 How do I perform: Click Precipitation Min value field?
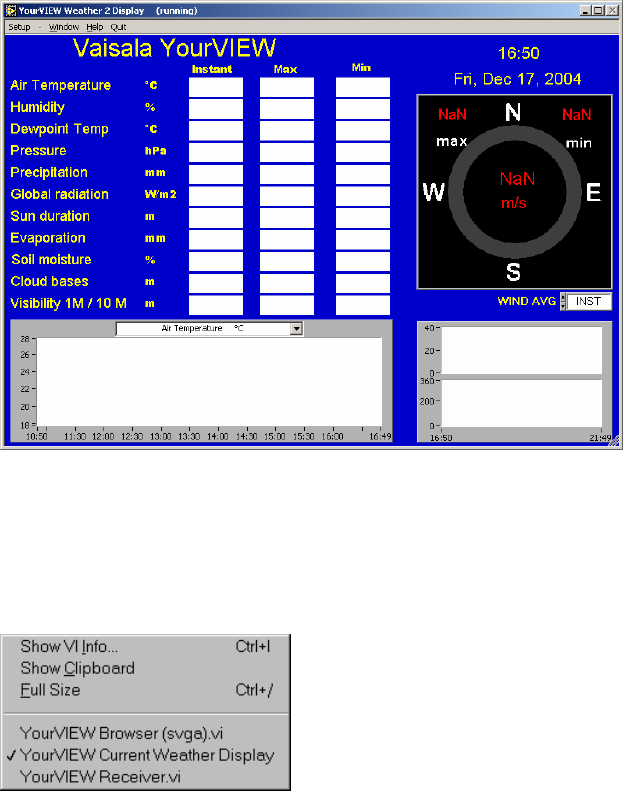(x=363, y=174)
